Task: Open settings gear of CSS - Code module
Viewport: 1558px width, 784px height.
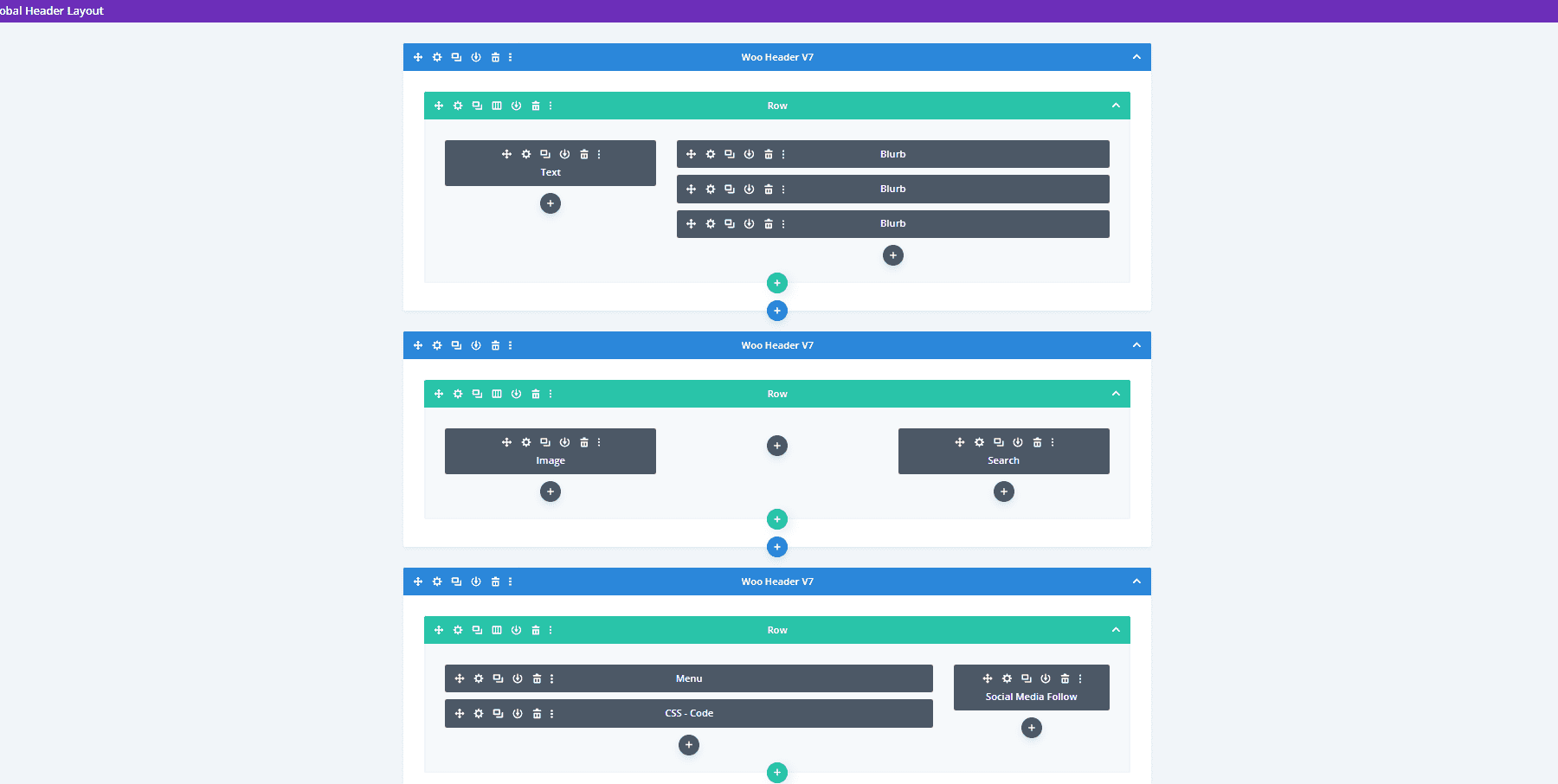Action: (x=479, y=713)
